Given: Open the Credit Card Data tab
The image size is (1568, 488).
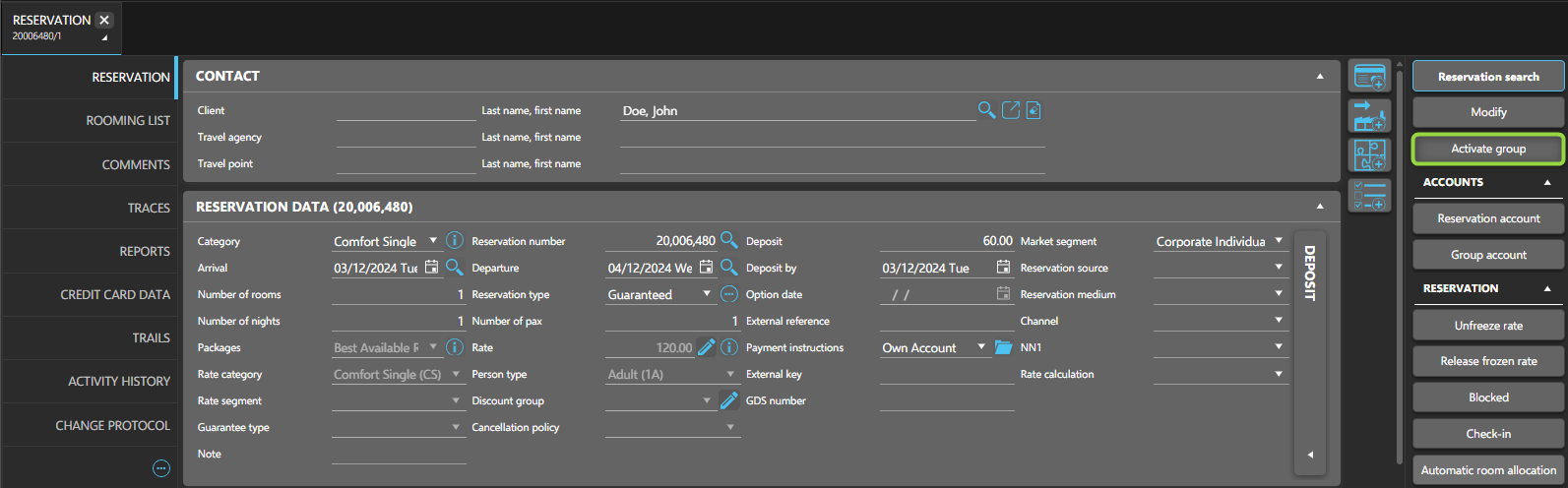Looking at the screenshot, I should (x=115, y=294).
